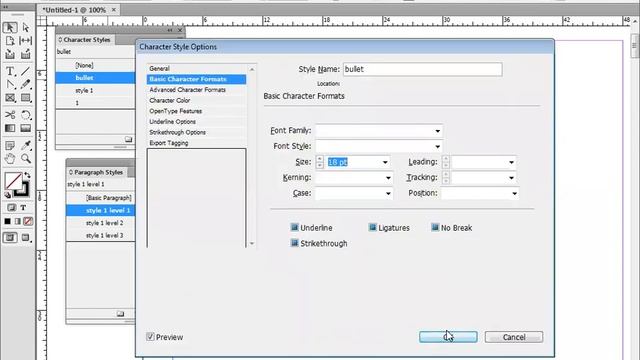The height and width of the screenshot is (360, 640).
Task: Go to Underline Options category
Action: (x=196, y=122)
